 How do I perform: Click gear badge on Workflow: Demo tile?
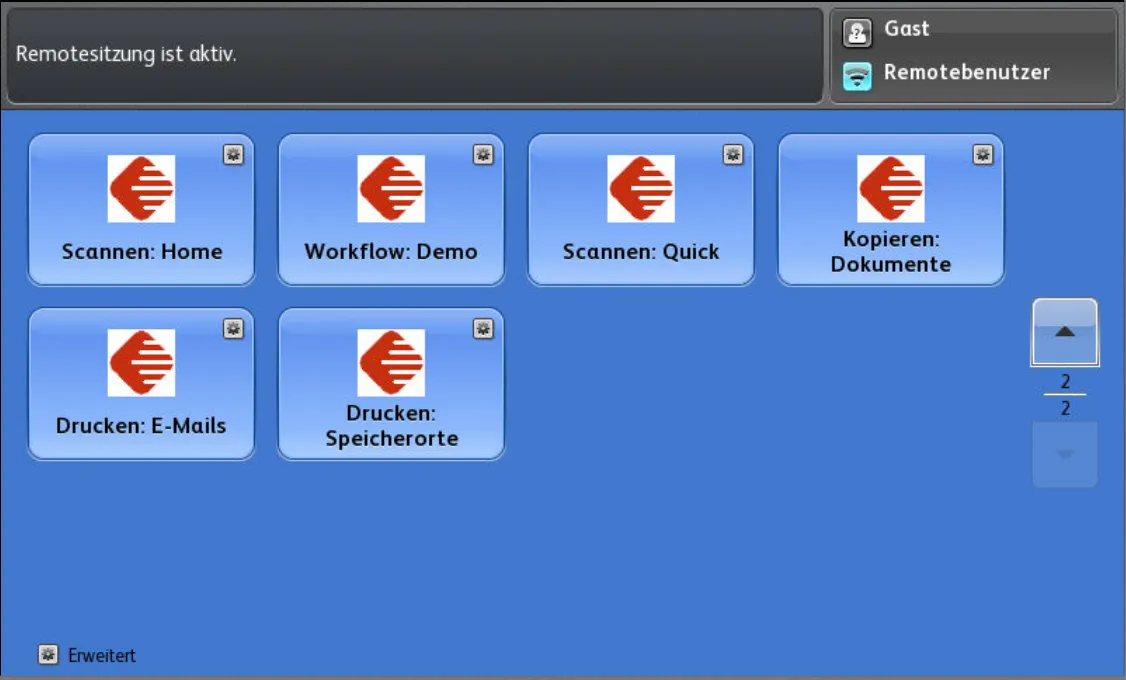(483, 154)
